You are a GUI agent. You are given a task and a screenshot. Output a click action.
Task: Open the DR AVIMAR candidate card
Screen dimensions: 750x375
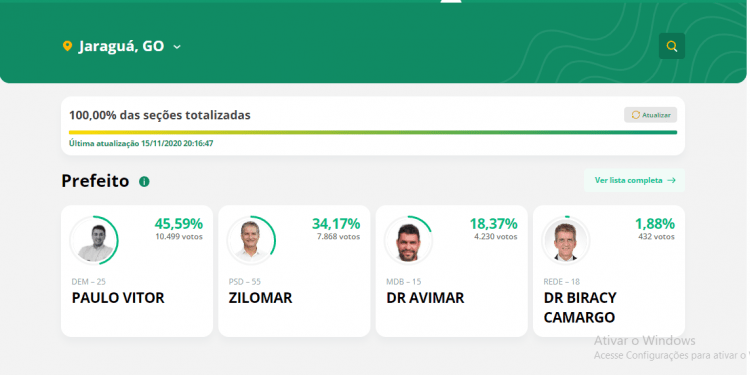click(452, 271)
